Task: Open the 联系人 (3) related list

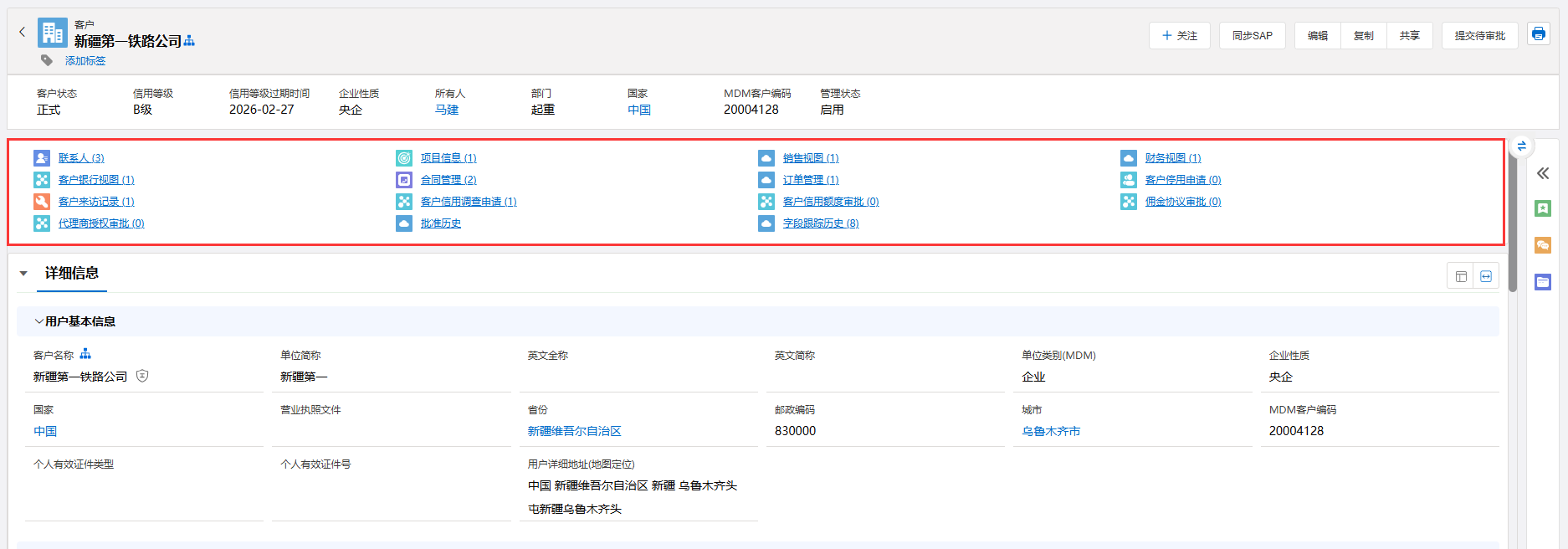Action: (x=81, y=158)
